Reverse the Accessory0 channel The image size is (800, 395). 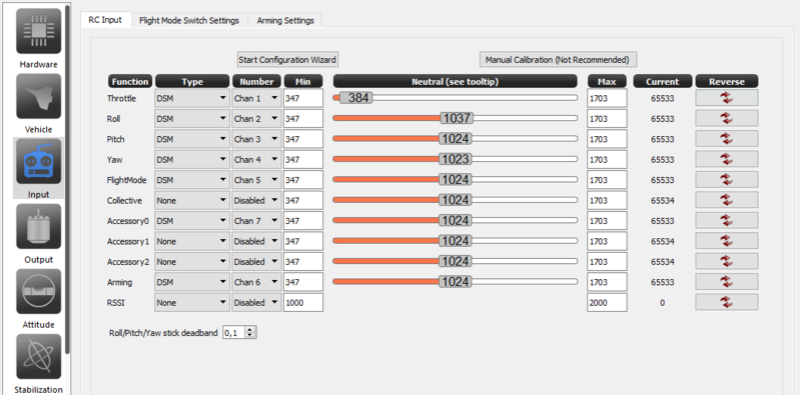tap(727, 220)
